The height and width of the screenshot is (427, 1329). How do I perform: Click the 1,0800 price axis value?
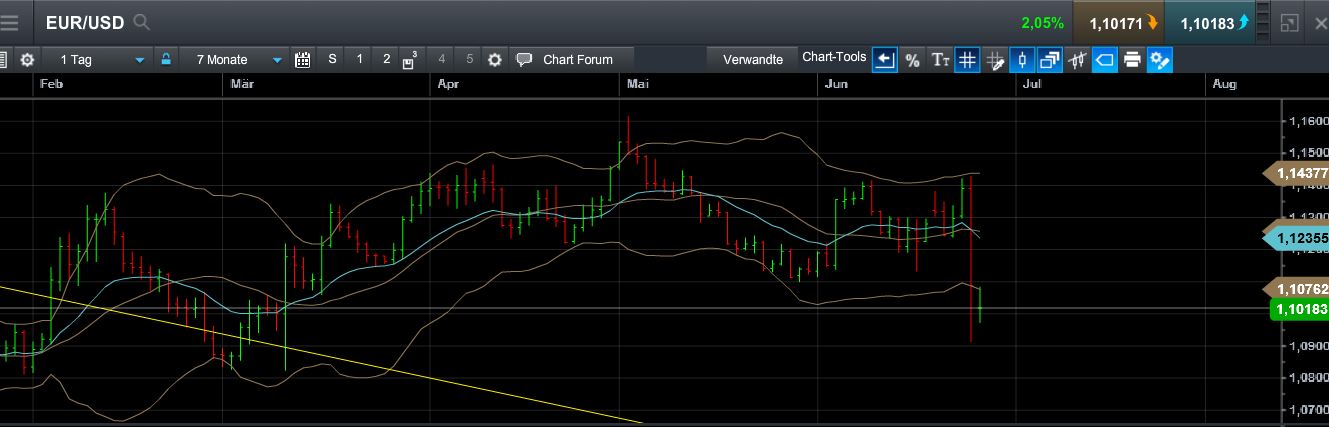pyautogui.click(x=1308, y=378)
